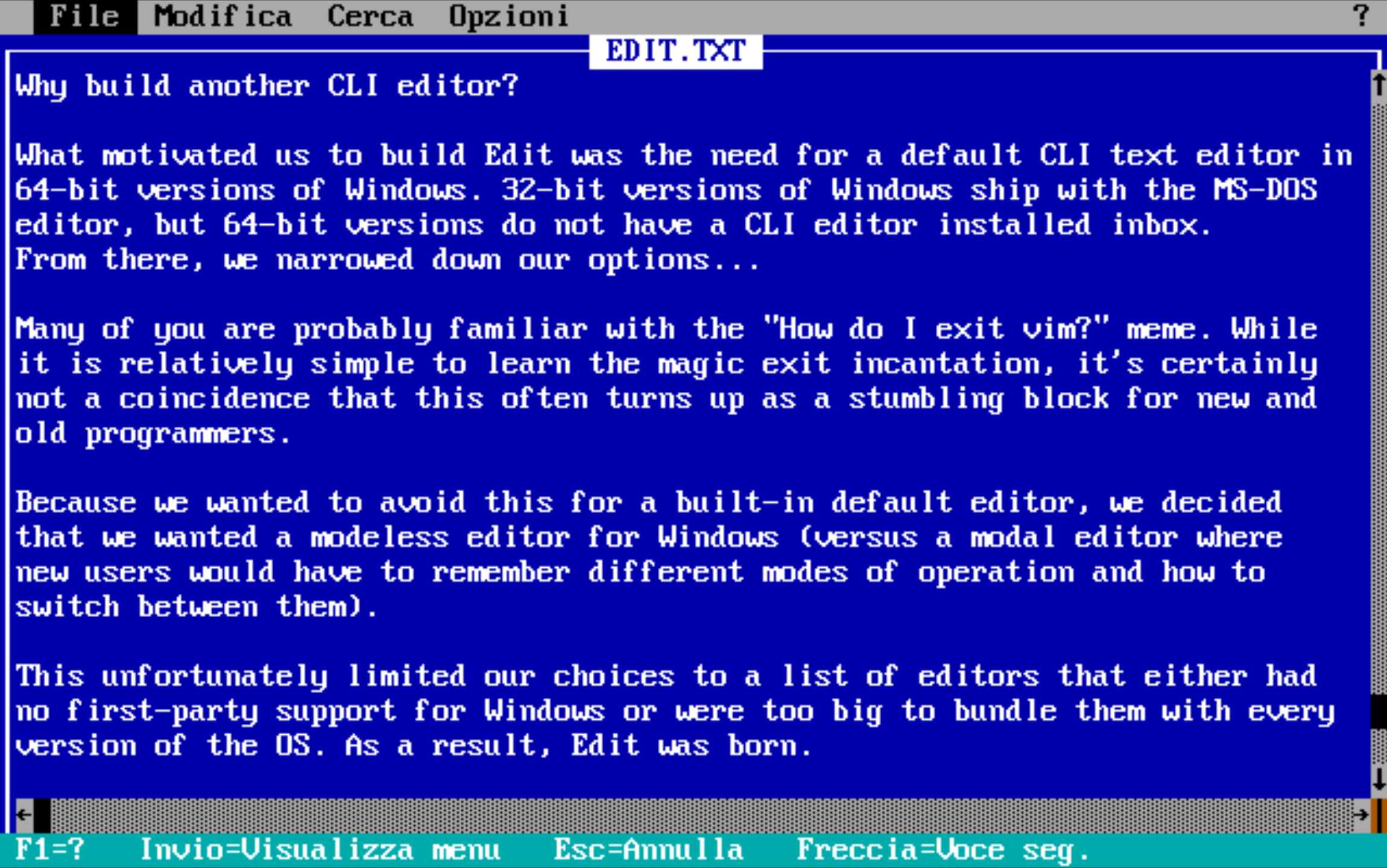Open the Modifica menu
The width and height of the screenshot is (1387, 868).
coord(223,17)
